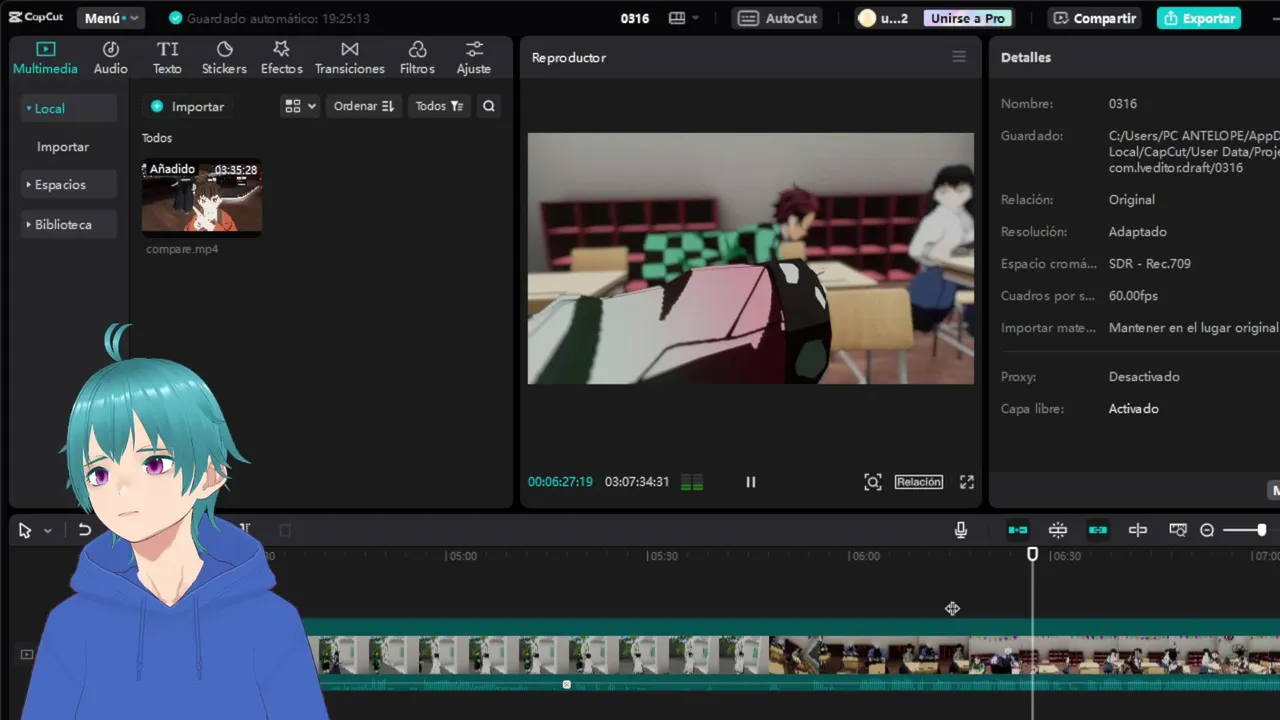Click the SDR - Rec.709 value
The height and width of the screenshot is (720, 1280).
(x=1150, y=264)
